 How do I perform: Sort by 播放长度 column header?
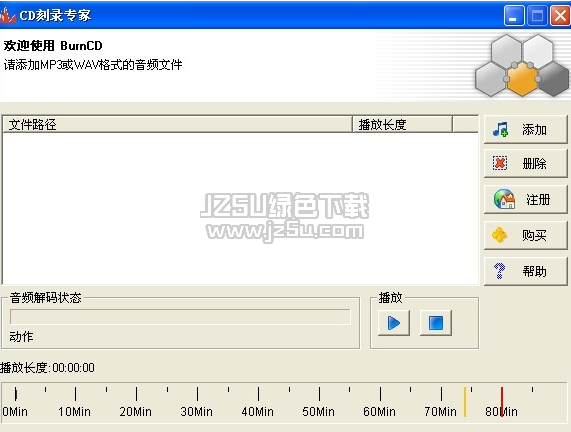402,125
